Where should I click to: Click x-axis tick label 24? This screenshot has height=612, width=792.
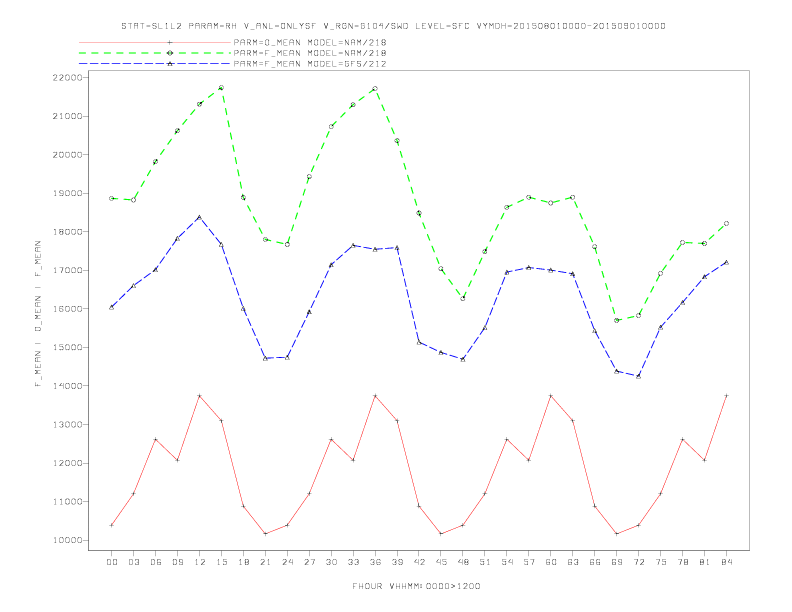pos(287,562)
